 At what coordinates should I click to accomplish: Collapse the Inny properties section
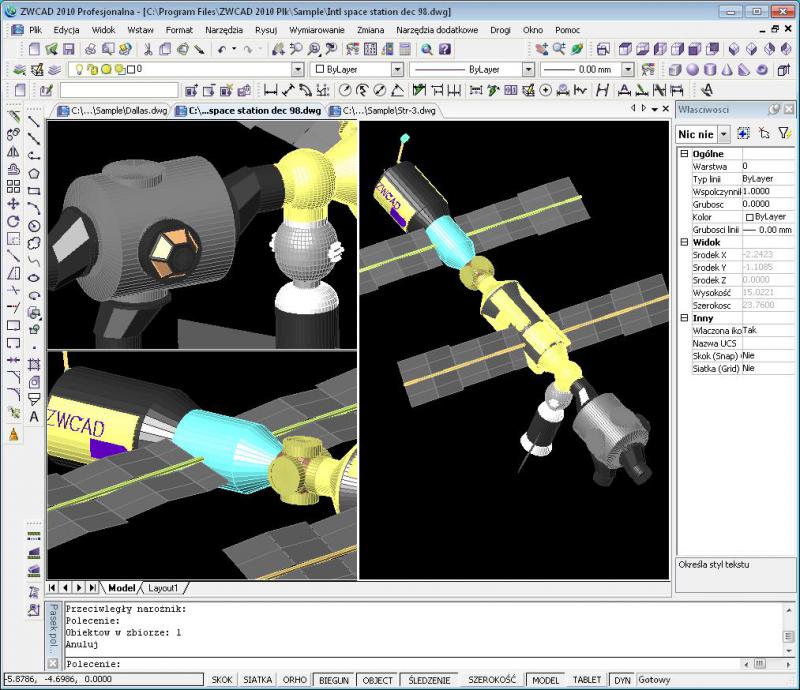coord(684,317)
